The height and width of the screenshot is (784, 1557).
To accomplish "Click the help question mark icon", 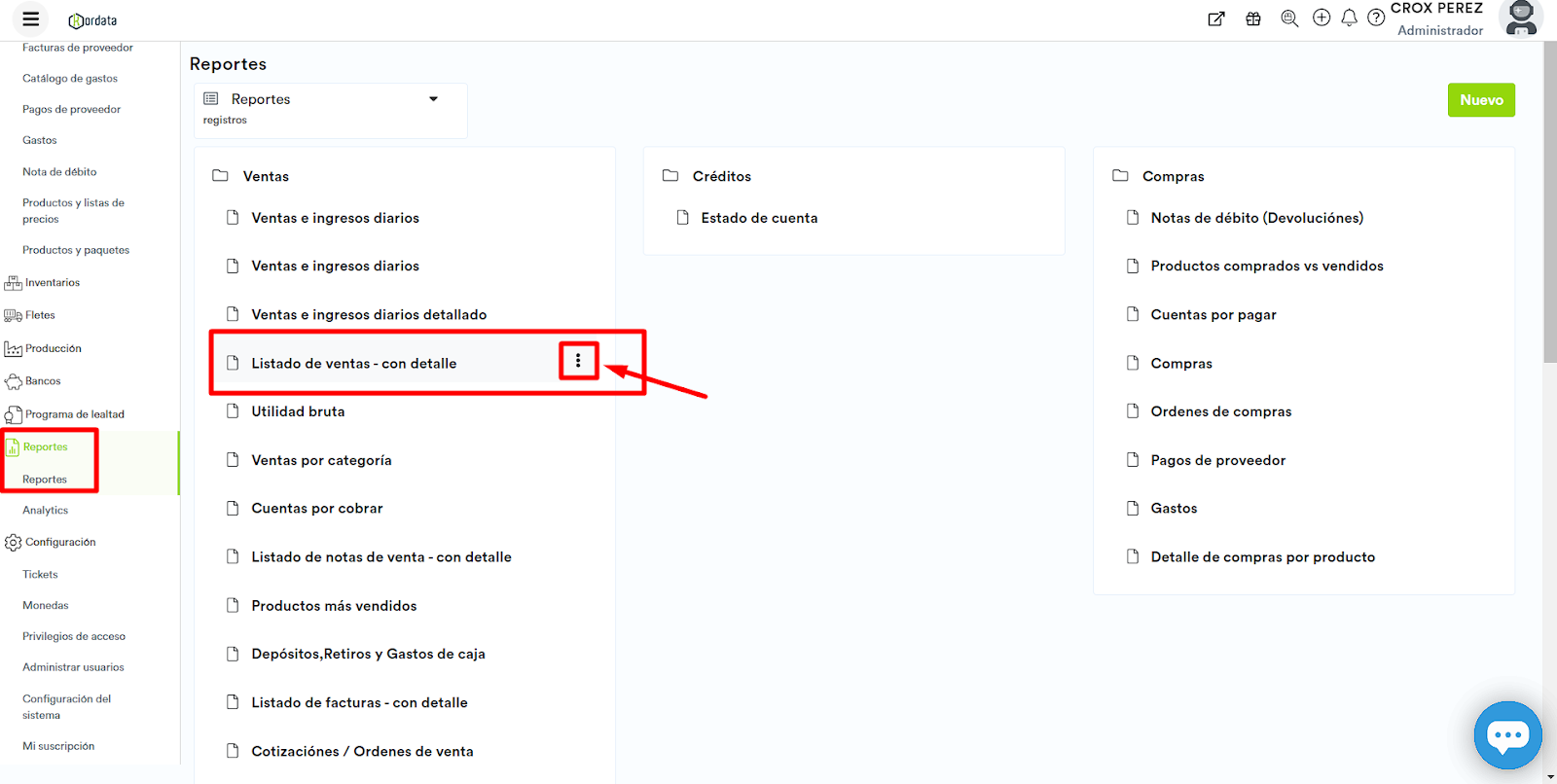I will 1376,18.
